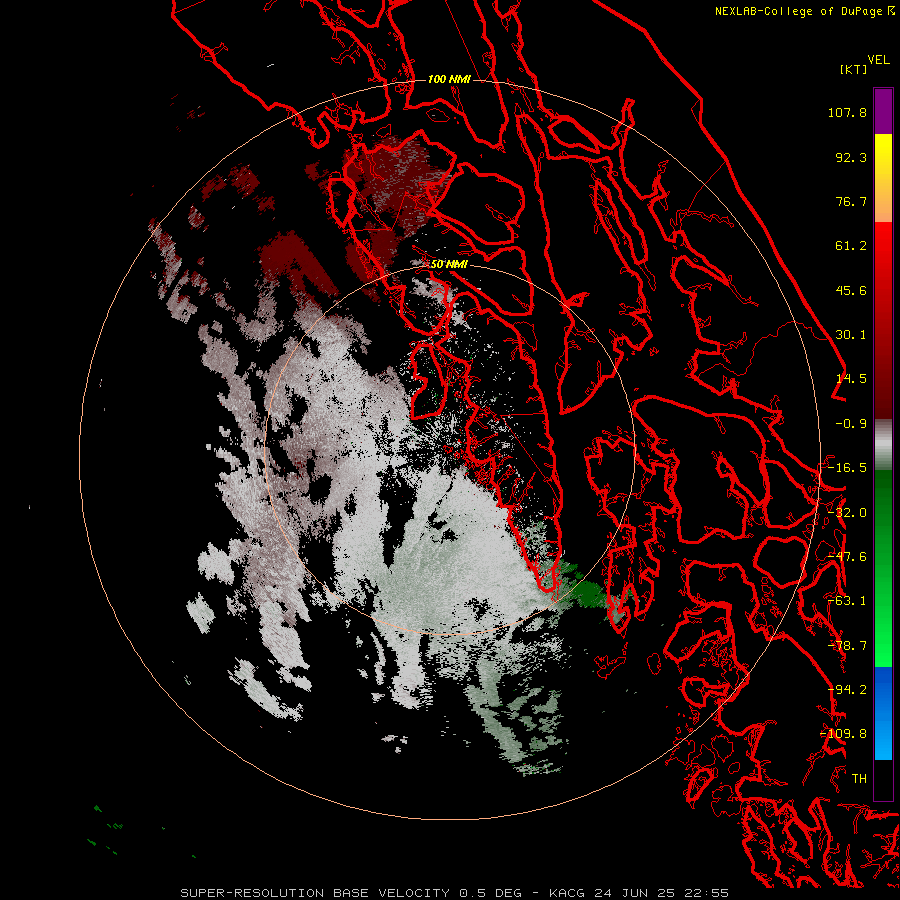This screenshot has width=900, height=900.
Task: Click the TH label on the legend
Action: 859,779
